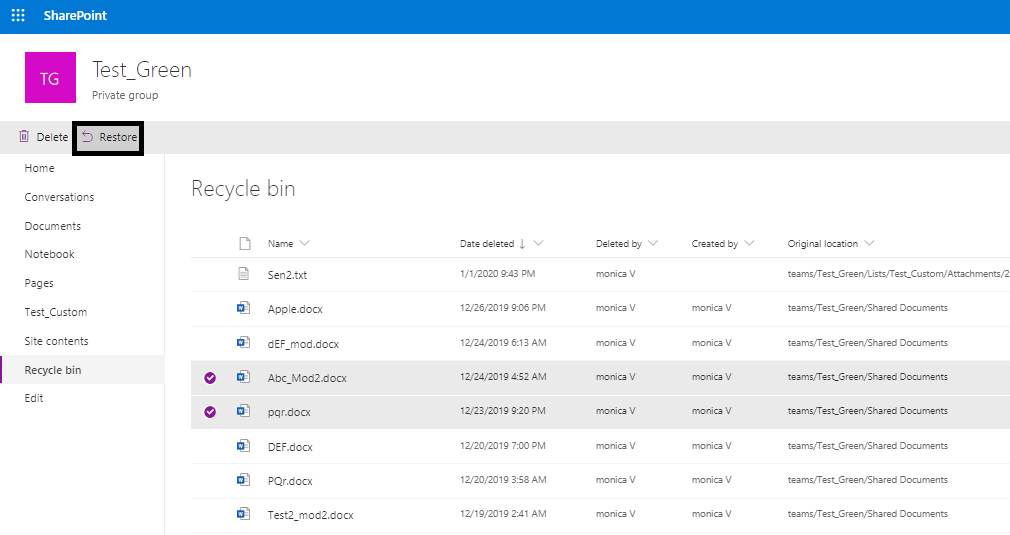Viewport: 1010px width, 535px height.
Task: Expand the Name column dropdown
Action: pos(305,243)
